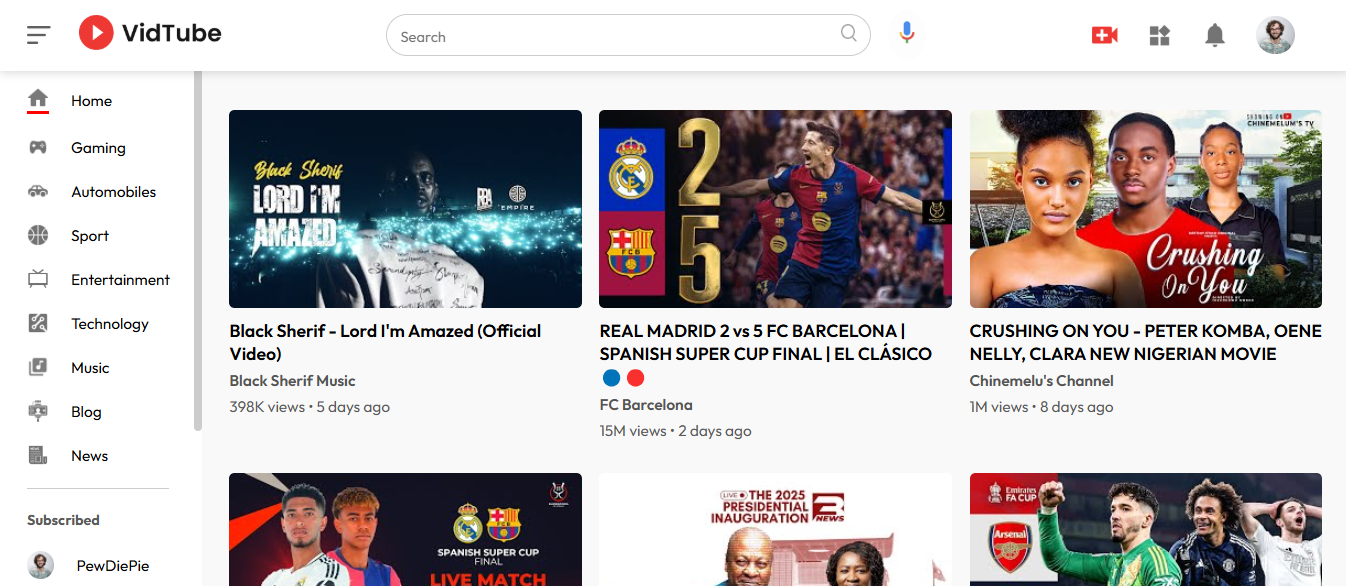The width and height of the screenshot is (1346, 586).
Task: Select the Entertainment category label
Action: 120,280
